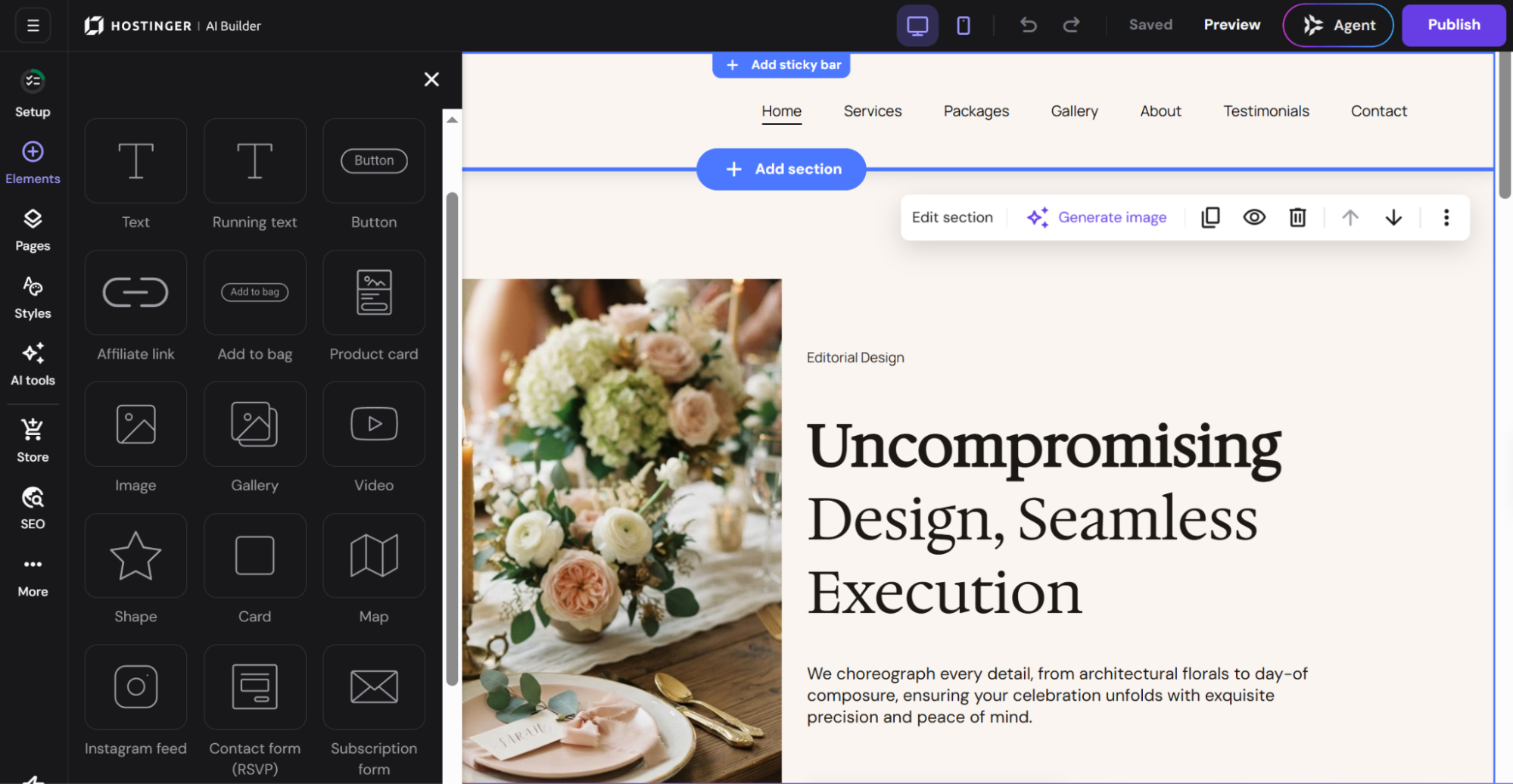This screenshot has width=1513, height=784.
Task: Add an Add to bag element
Action: [x=255, y=292]
